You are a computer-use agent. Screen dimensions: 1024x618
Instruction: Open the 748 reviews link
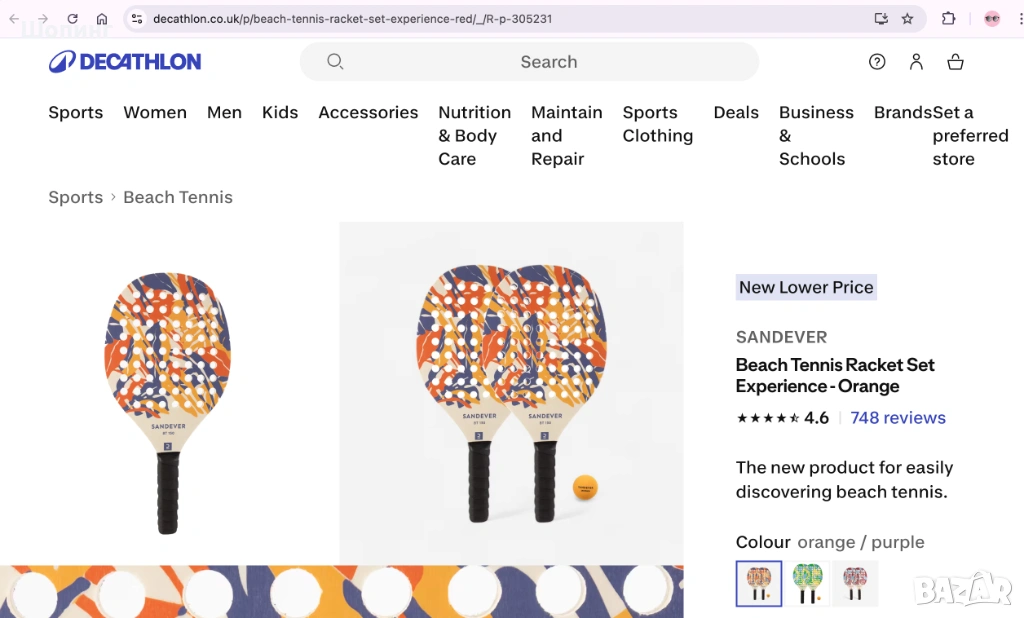[897, 418]
